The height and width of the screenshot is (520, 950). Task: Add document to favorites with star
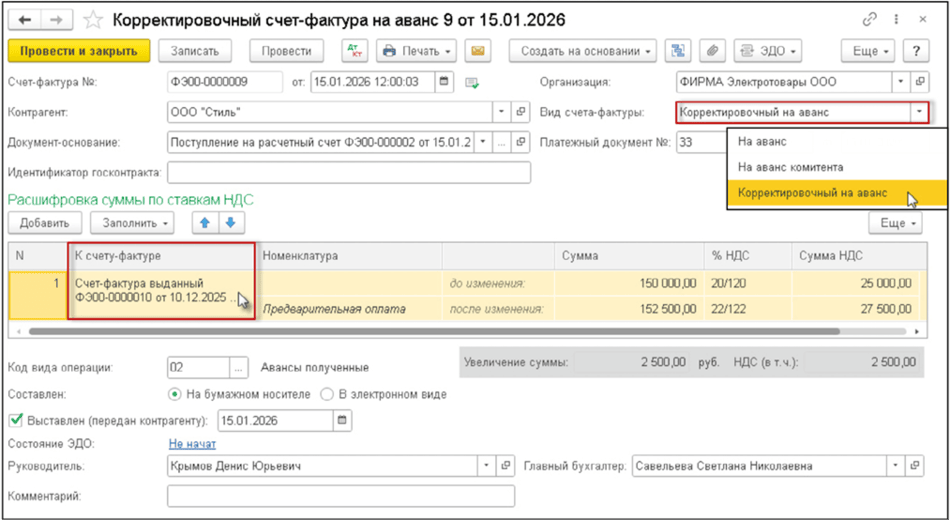(93, 20)
